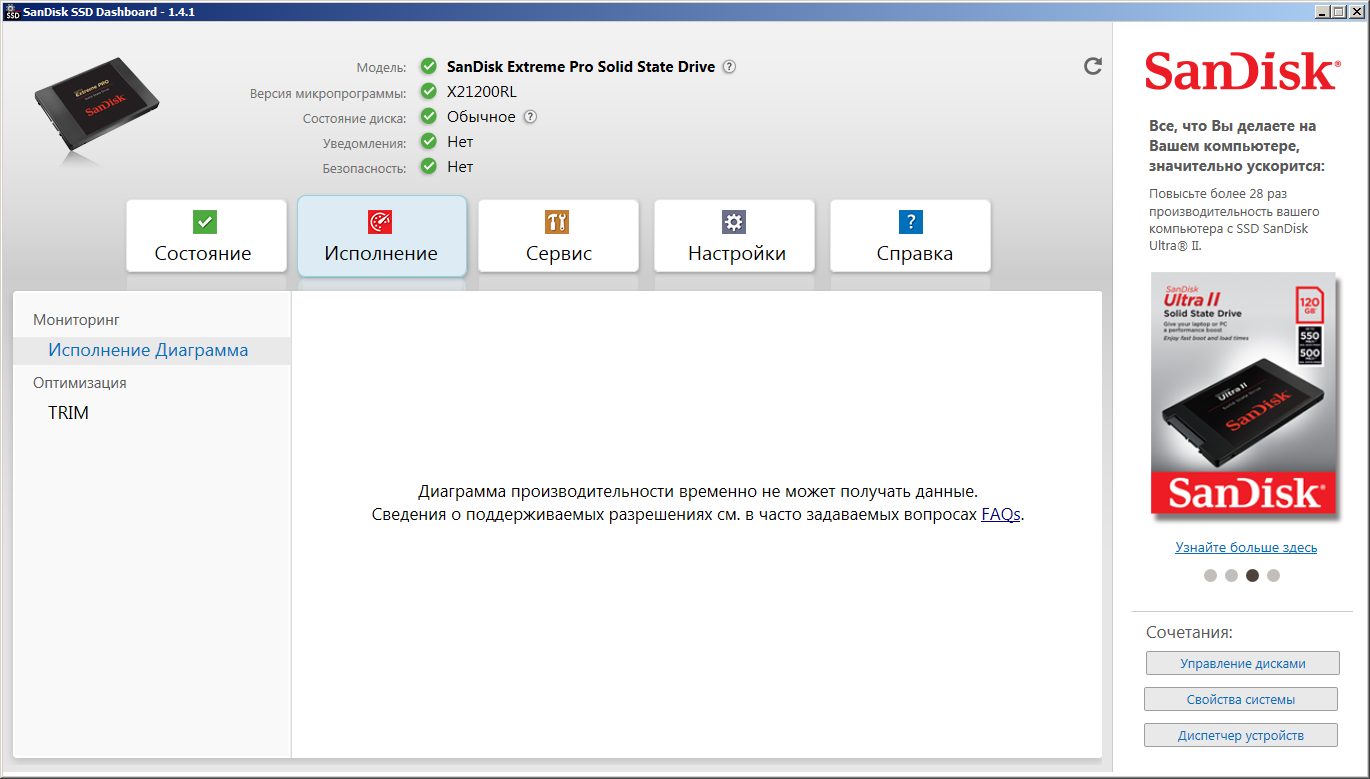Image resolution: width=1370 pixels, height=779 pixels.
Task: Launch Диспетчер устройств button
Action: 1240,735
